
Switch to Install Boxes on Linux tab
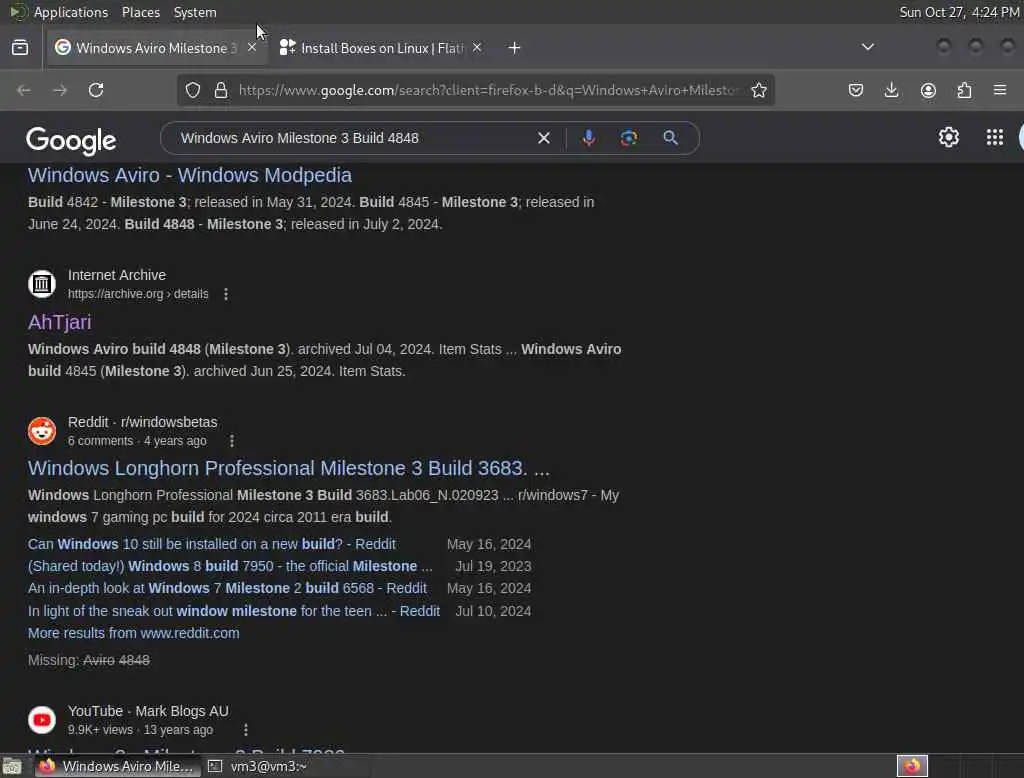(382, 48)
